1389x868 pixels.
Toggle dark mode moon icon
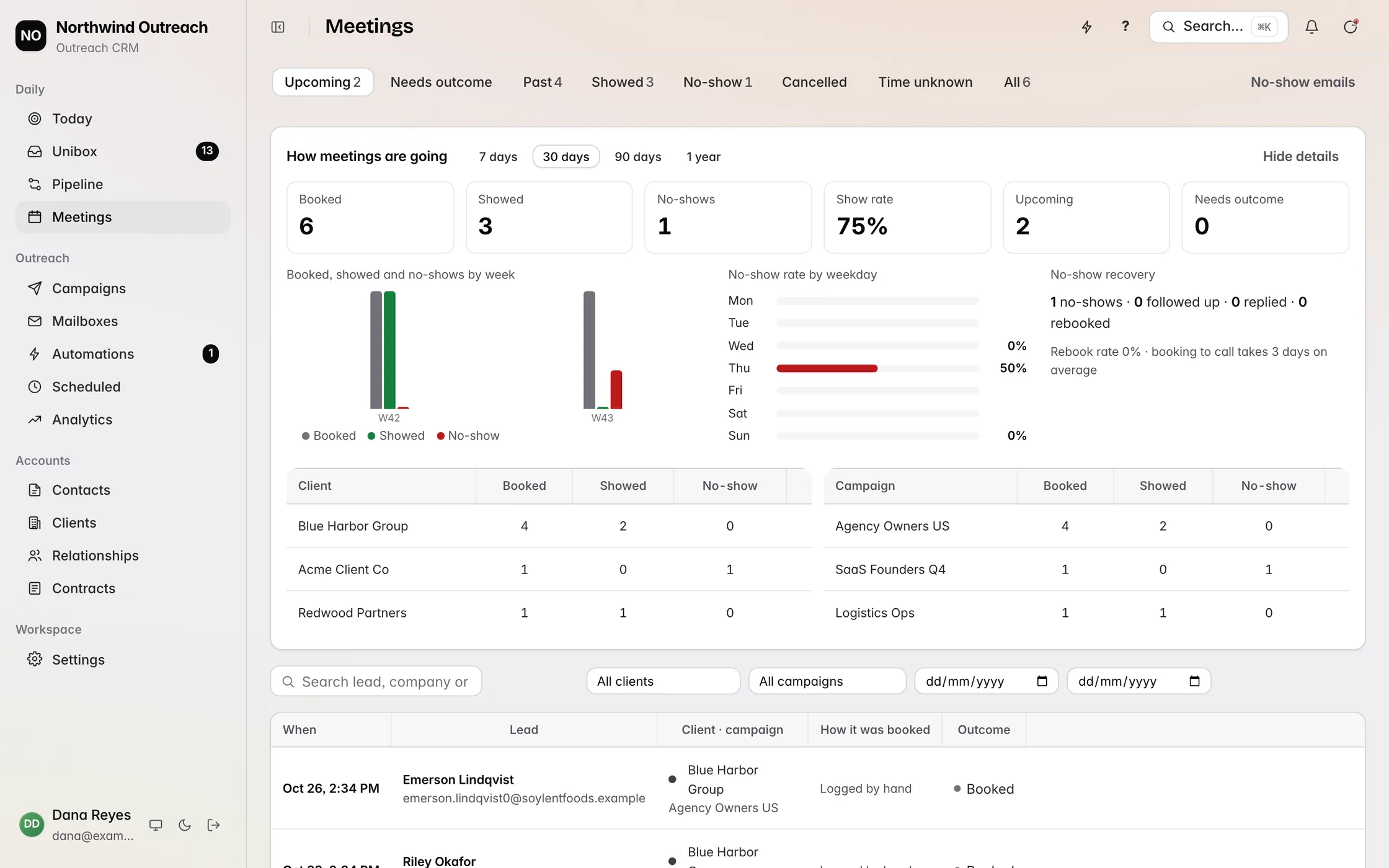coord(185,825)
